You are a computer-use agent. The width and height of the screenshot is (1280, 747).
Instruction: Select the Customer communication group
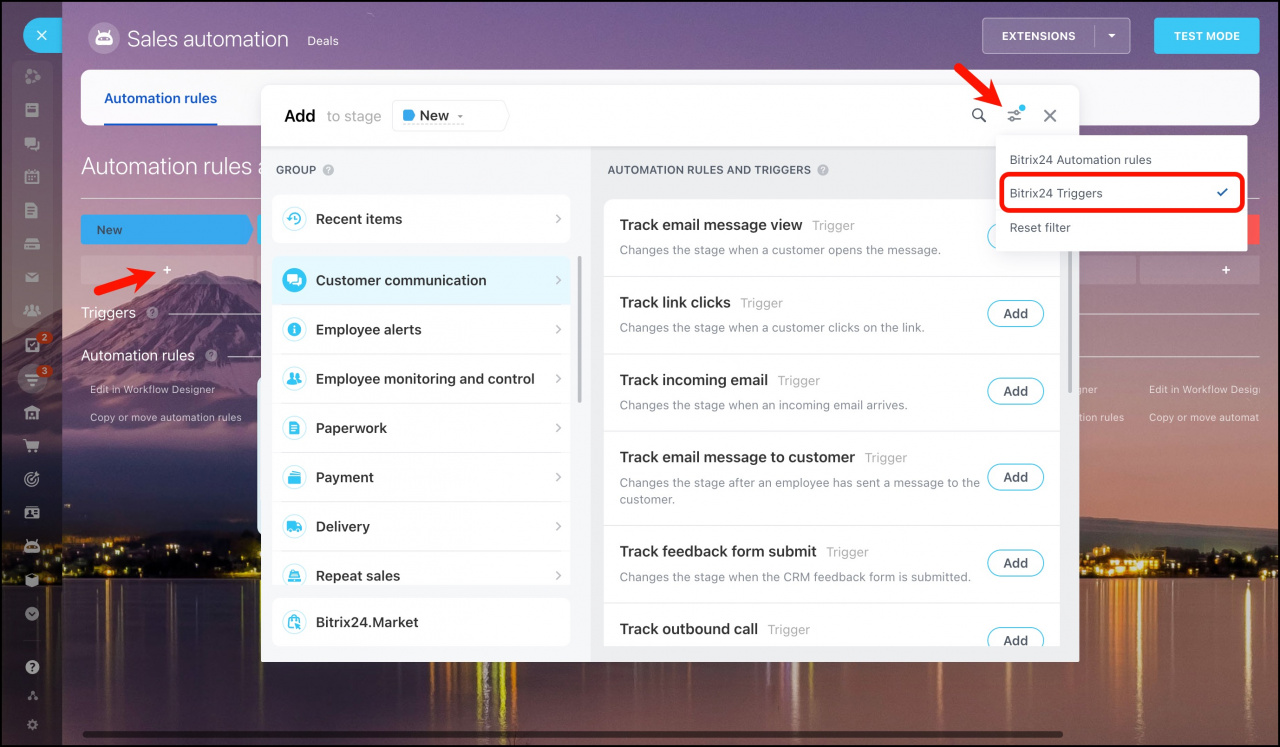pyautogui.click(x=421, y=281)
